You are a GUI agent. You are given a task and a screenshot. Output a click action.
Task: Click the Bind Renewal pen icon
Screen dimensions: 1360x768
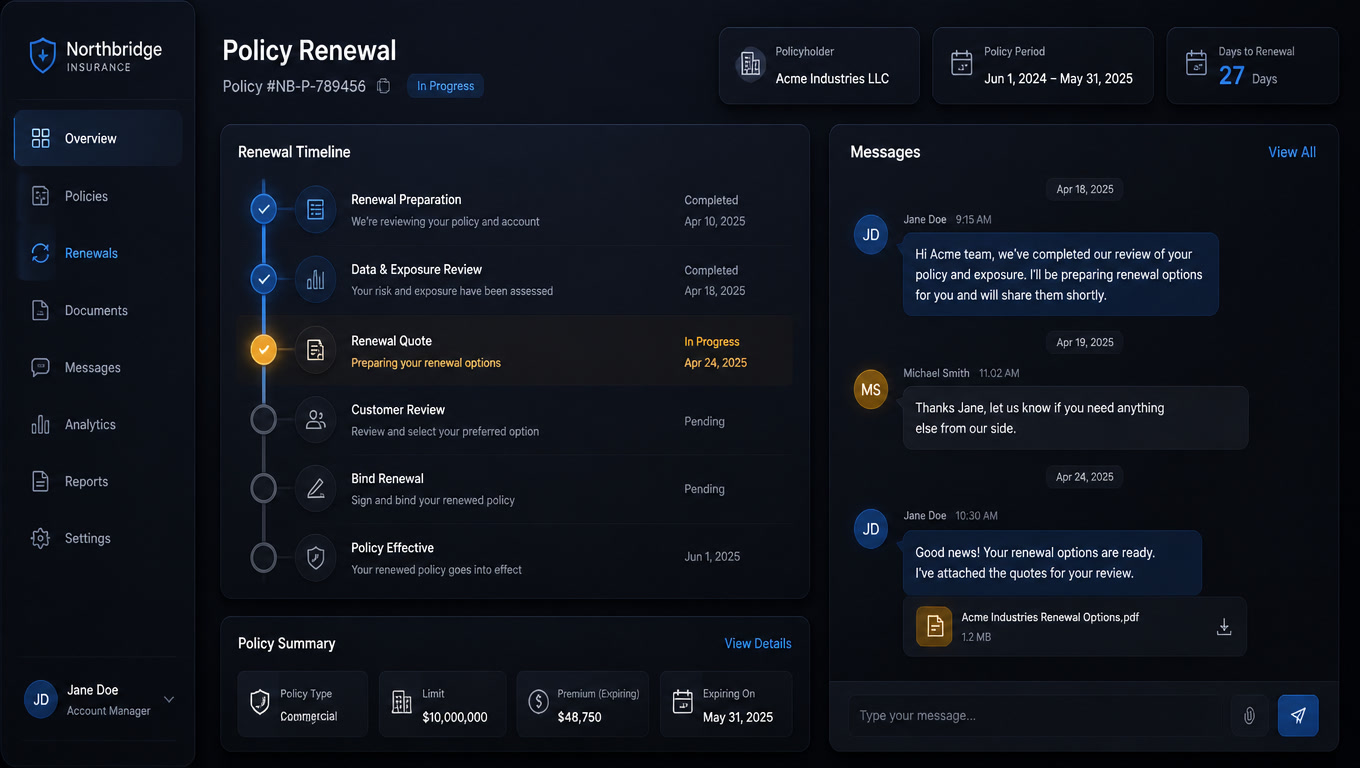click(316, 489)
